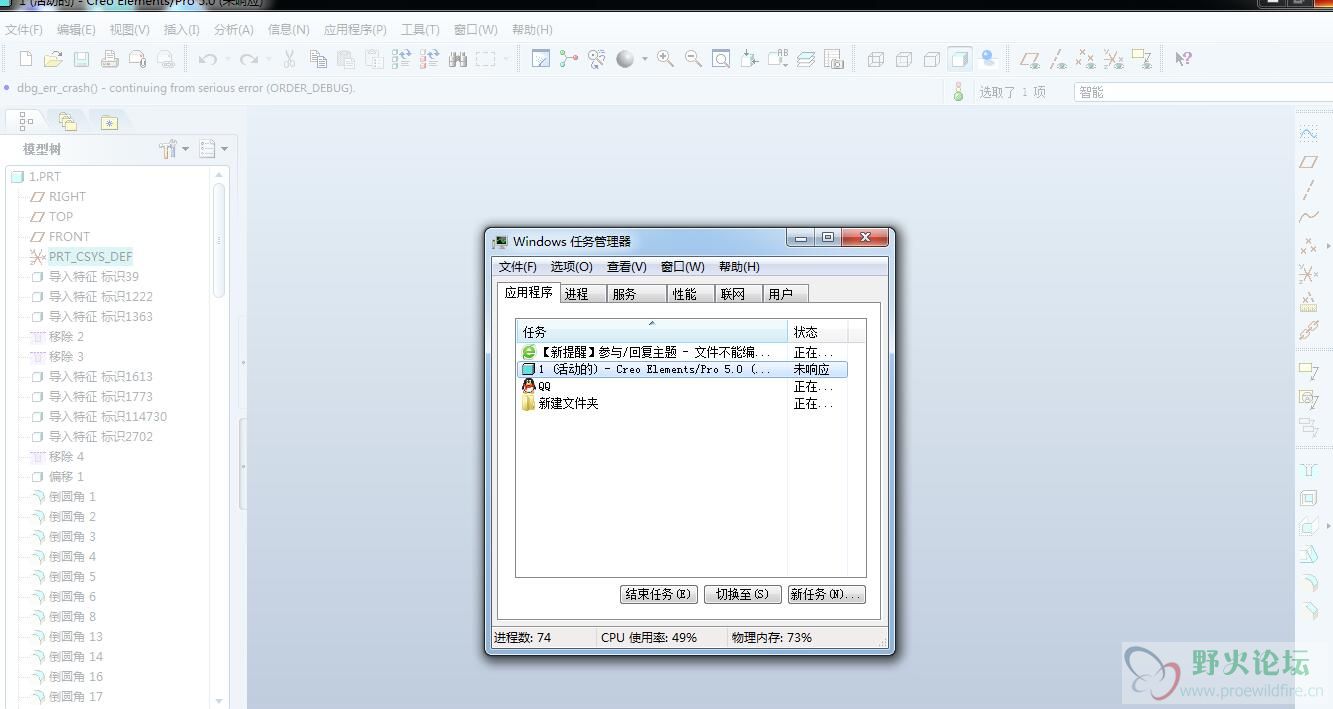This screenshot has width=1333, height=709.
Task: Click the Datum Plane tool in right toolbar
Action: (x=1308, y=161)
